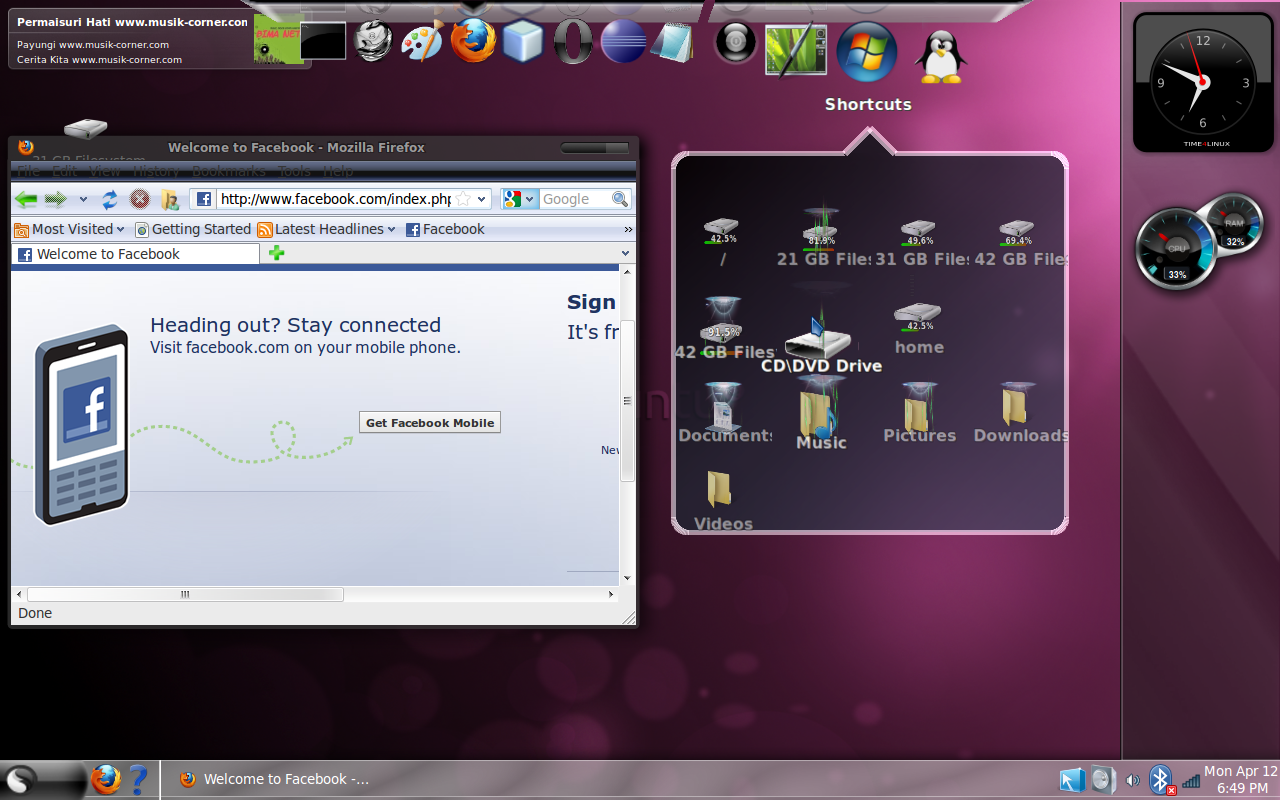This screenshot has width=1280, height=800.
Task: Open the 31 GB Filesystem drive shortcut
Action: point(919,241)
